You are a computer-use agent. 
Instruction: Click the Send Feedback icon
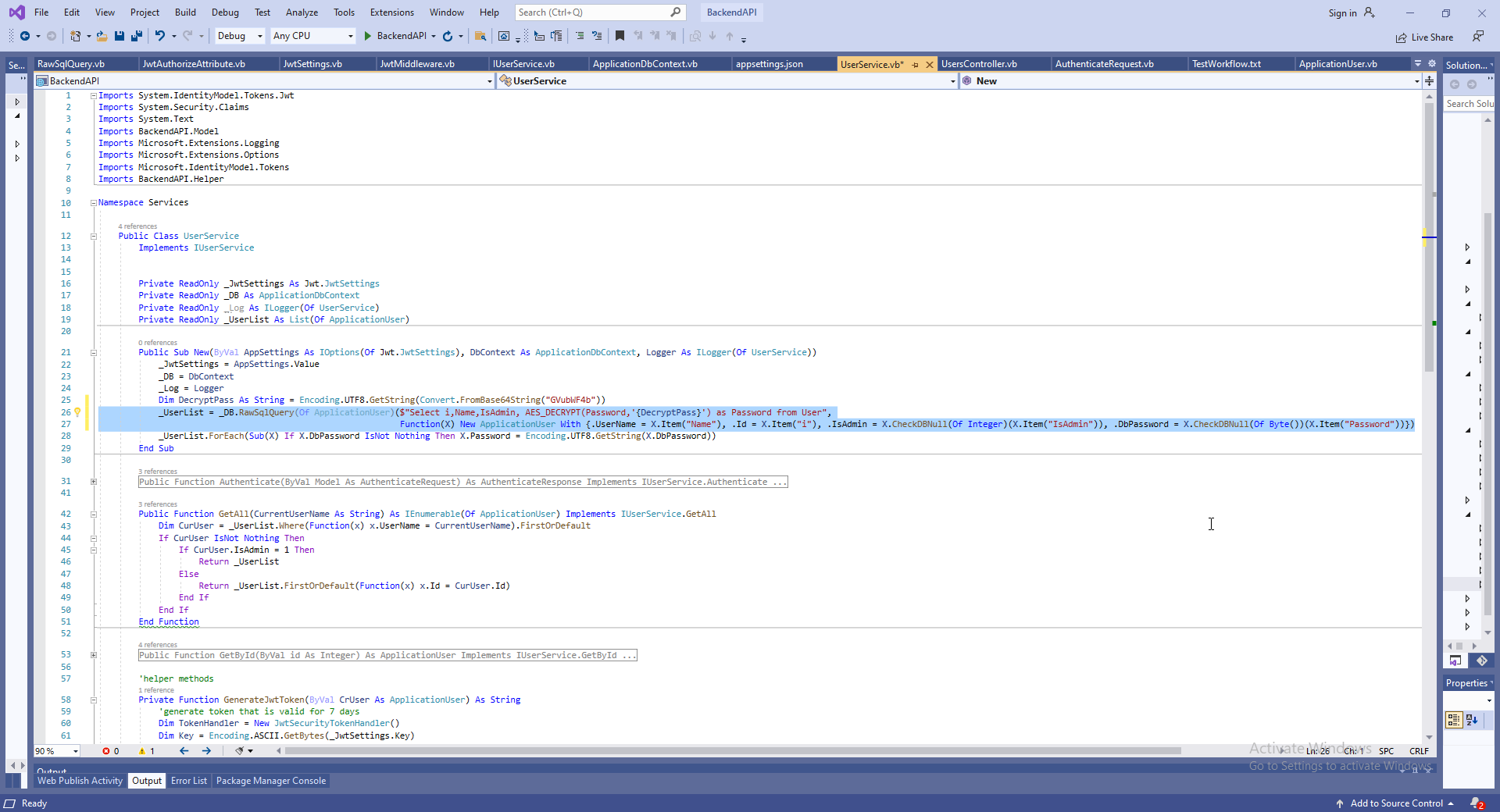[x=1477, y=36]
